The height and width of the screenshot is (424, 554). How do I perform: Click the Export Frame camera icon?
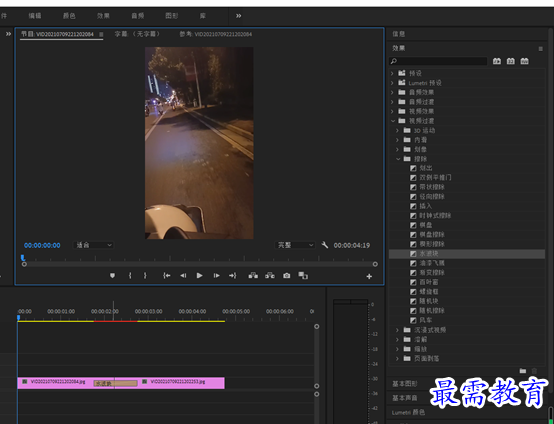(287, 276)
